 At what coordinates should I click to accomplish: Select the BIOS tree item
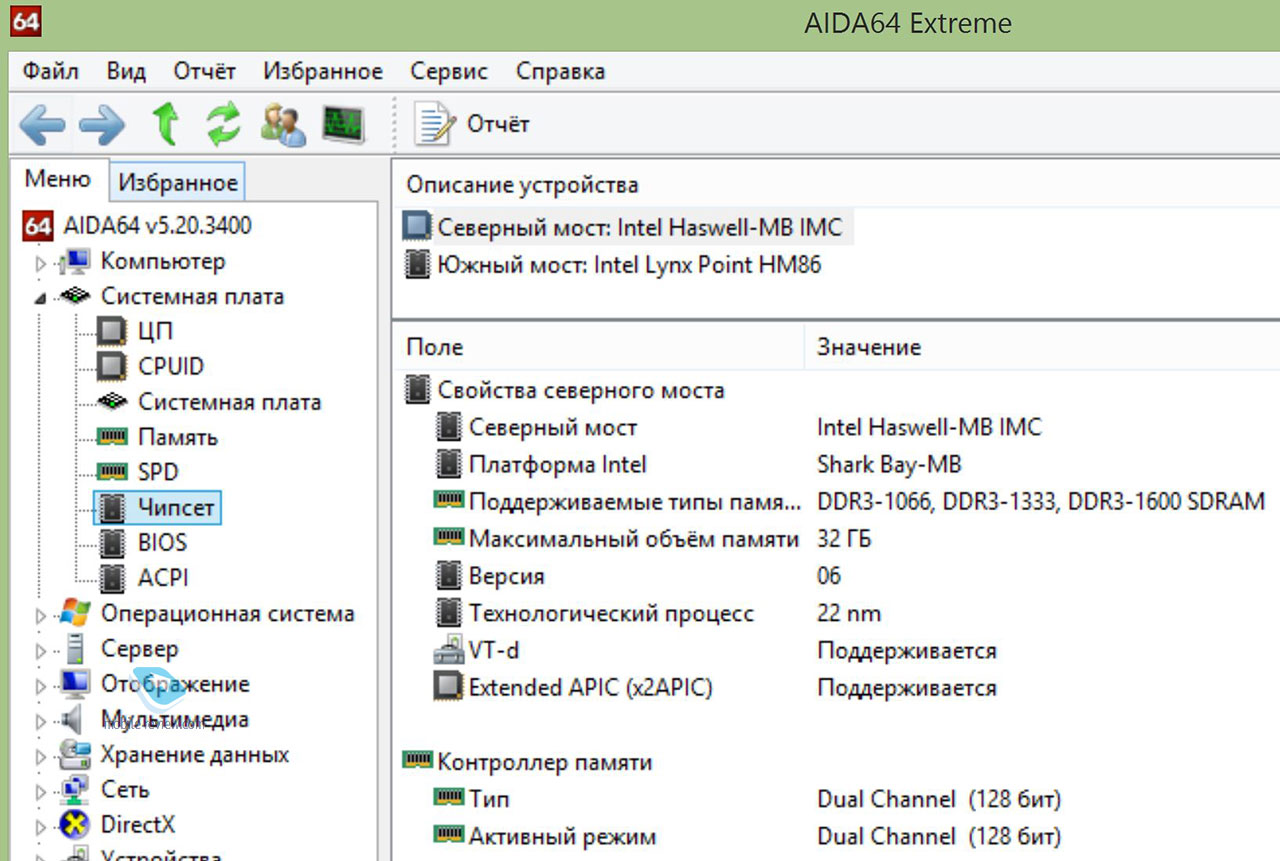(x=162, y=543)
